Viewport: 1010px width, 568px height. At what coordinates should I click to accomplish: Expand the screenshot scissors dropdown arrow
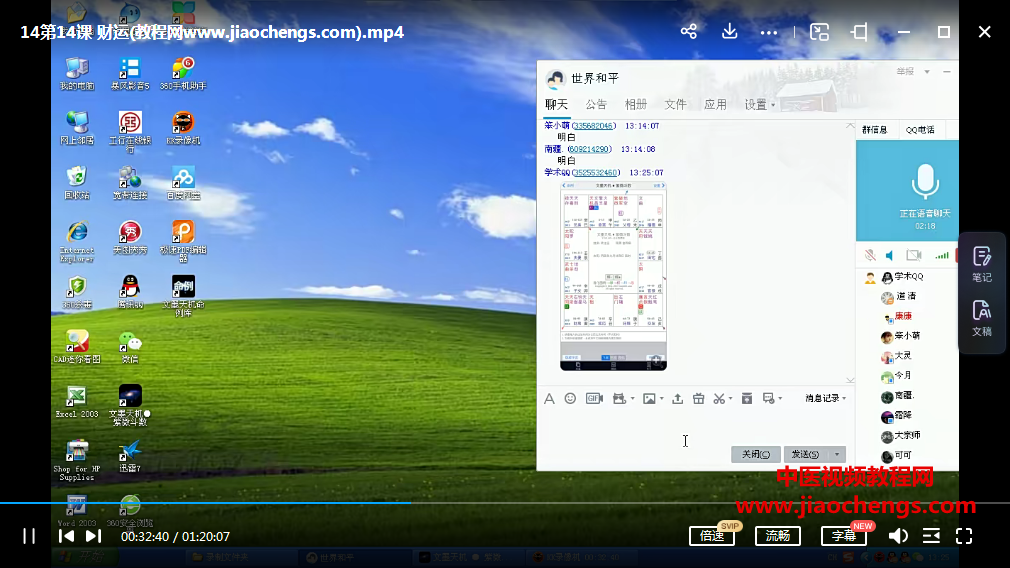tap(730, 399)
